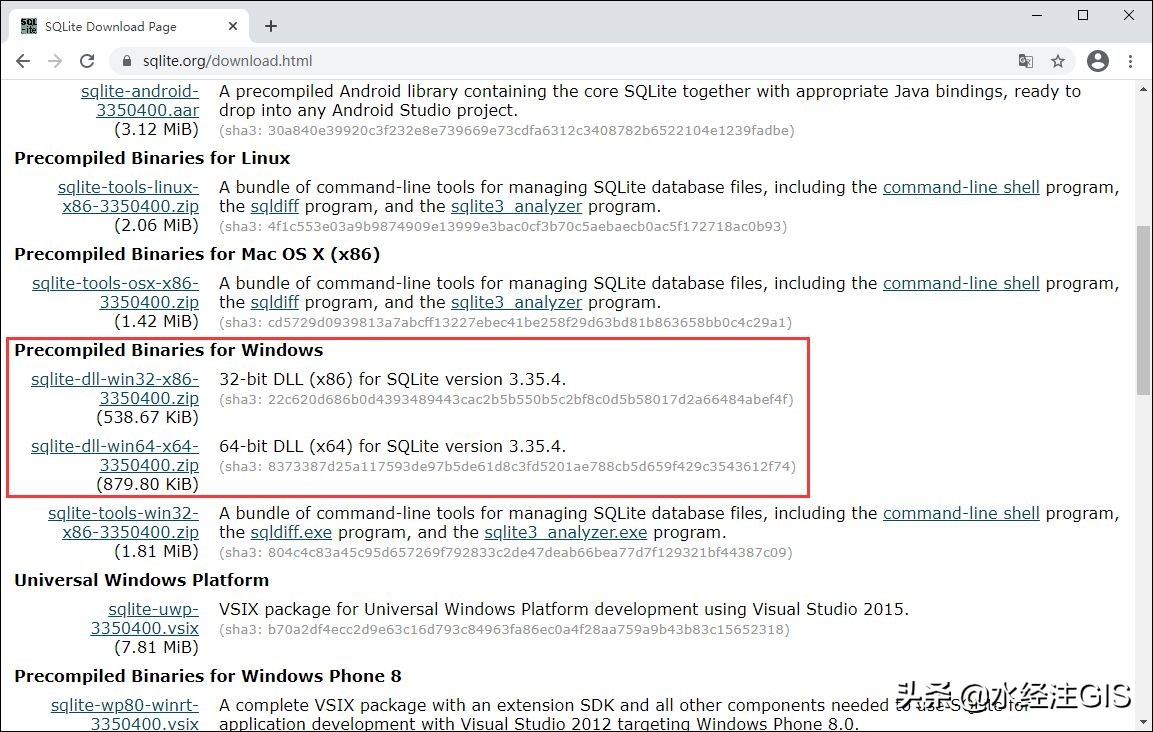
Task: Open the sqlite-wp80-winrt-3350400.vsix link
Action: 125,714
